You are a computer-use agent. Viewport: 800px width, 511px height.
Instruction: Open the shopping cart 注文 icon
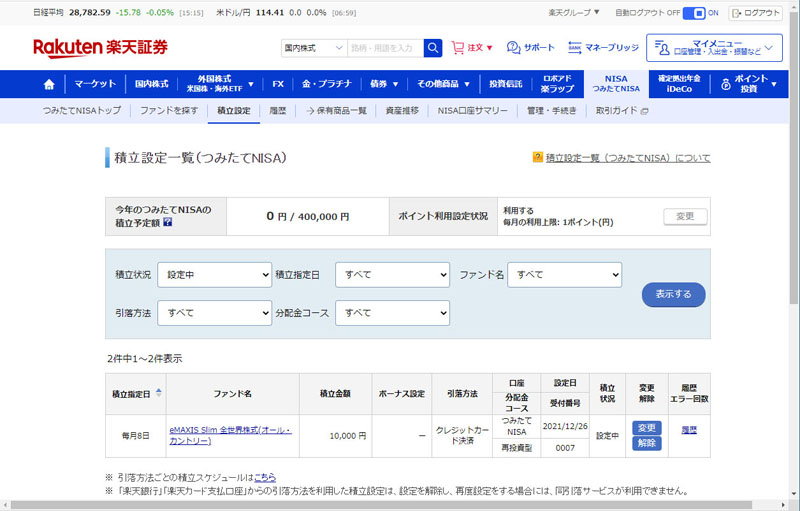(x=458, y=48)
